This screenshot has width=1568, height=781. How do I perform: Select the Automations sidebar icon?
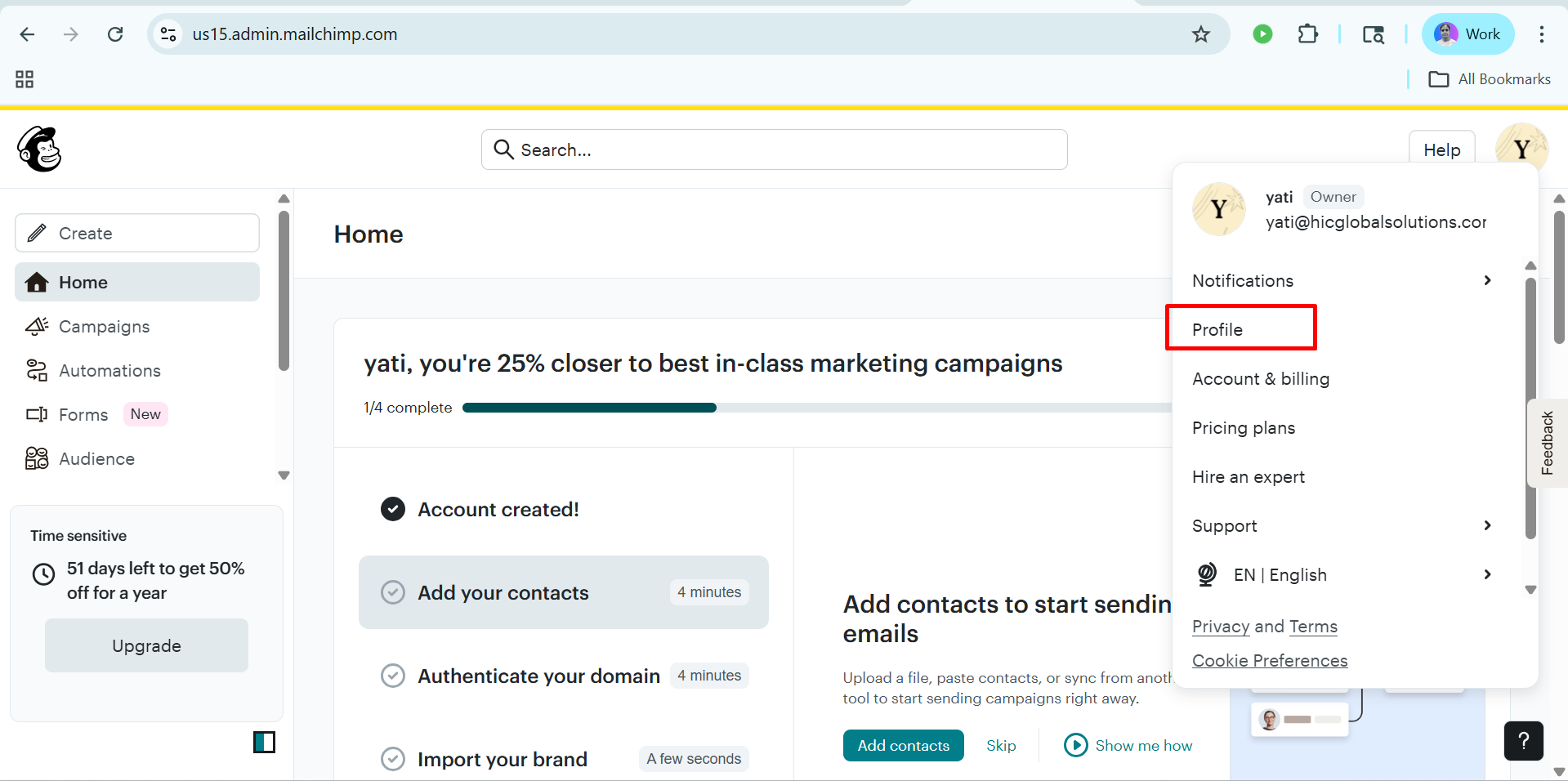pos(37,370)
